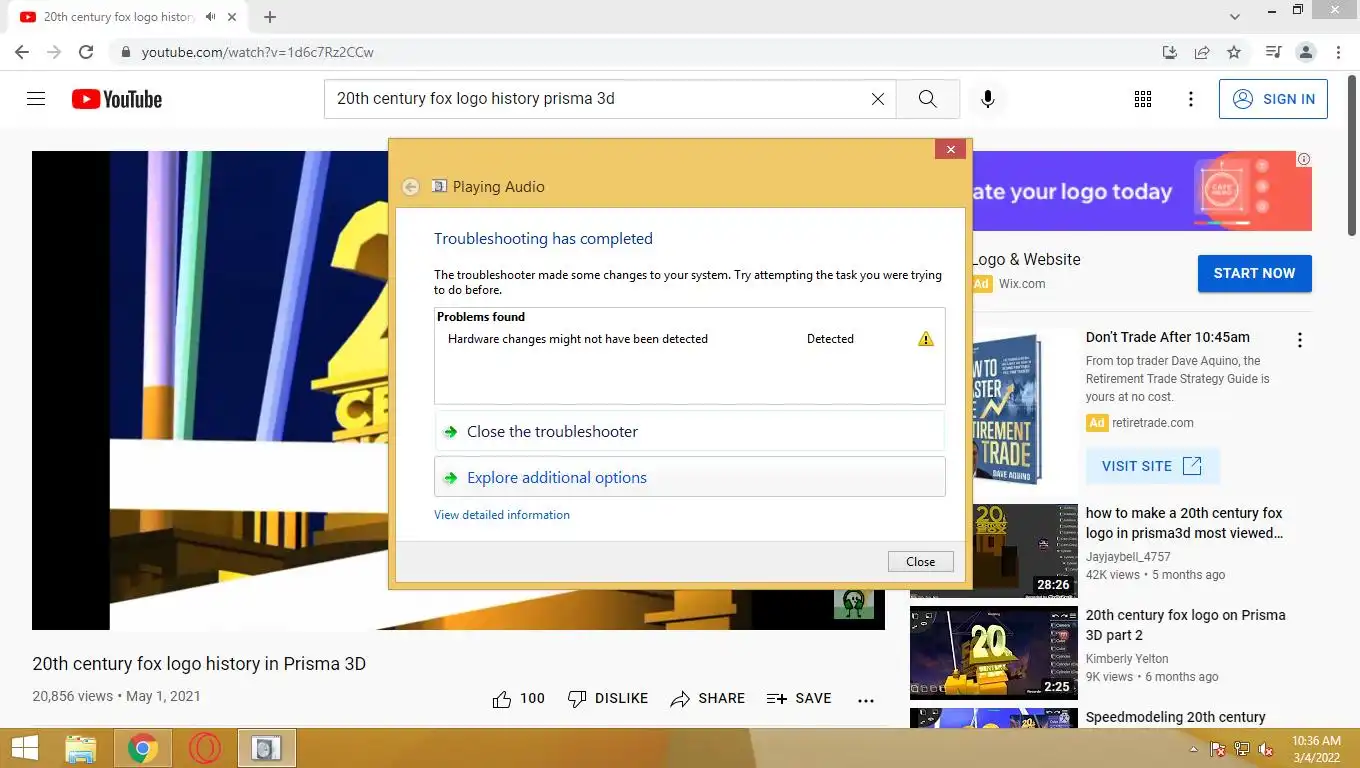This screenshot has height=768, width=1360.
Task: Open the Chrome three-dot menu
Action: [x=1338, y=52]
